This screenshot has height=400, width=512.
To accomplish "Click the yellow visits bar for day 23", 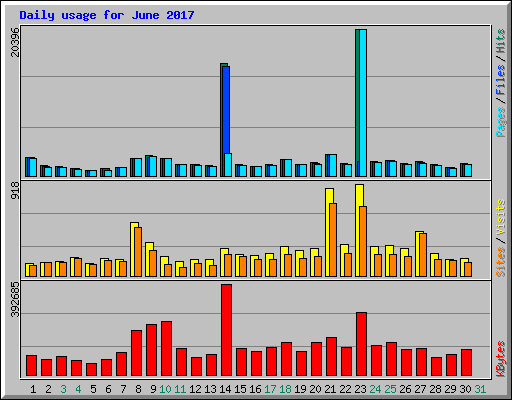I will coord(358,230).
